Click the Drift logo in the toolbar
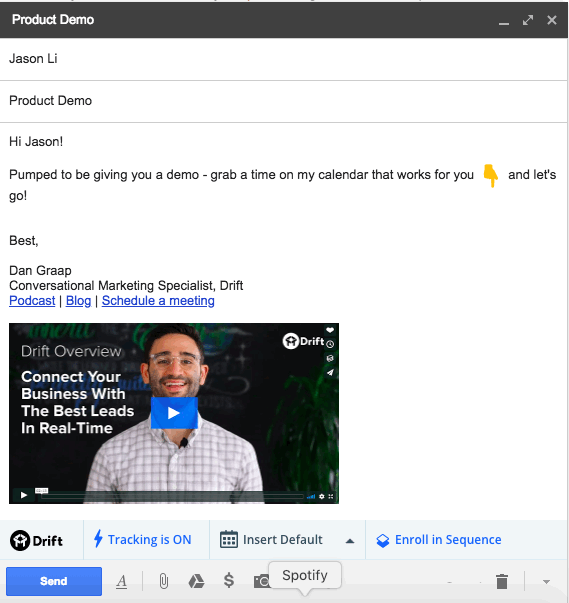Image resolution: width=569 pixels, height=603 pixels. (x=37, y=540)
